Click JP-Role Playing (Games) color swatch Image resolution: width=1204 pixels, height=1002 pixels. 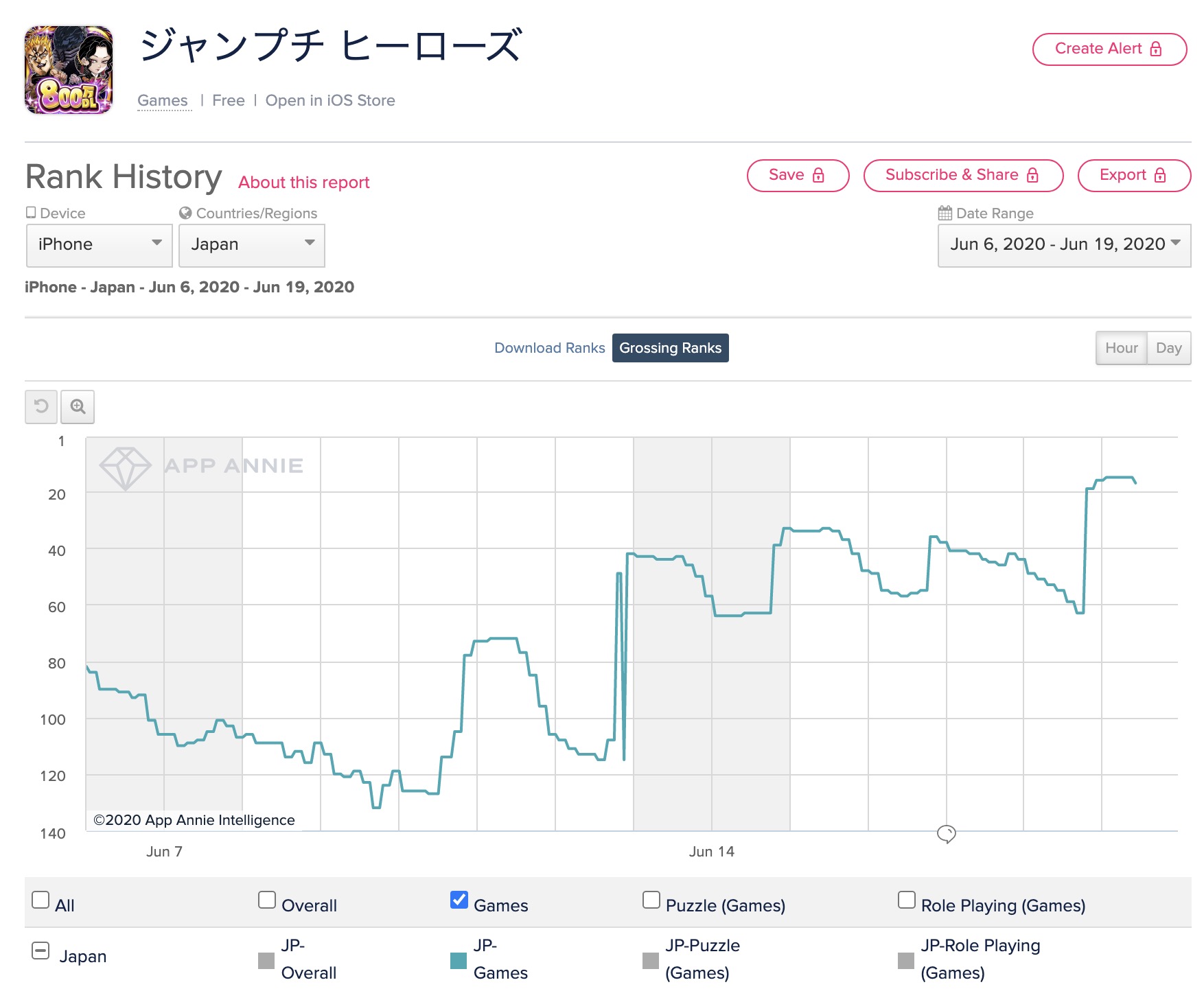click(x=906, y=961)
